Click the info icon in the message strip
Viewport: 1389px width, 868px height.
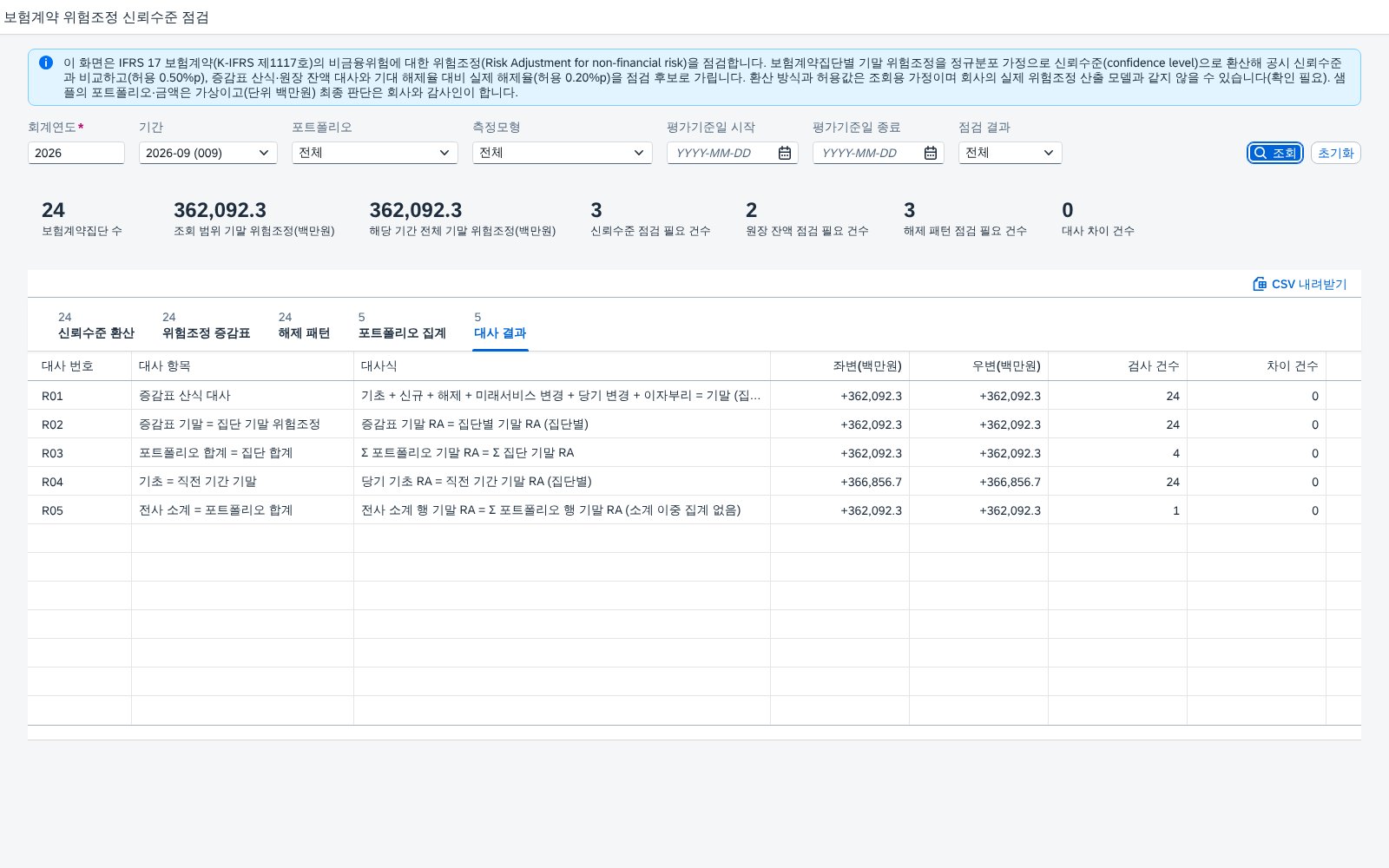[x=46, y=62]
